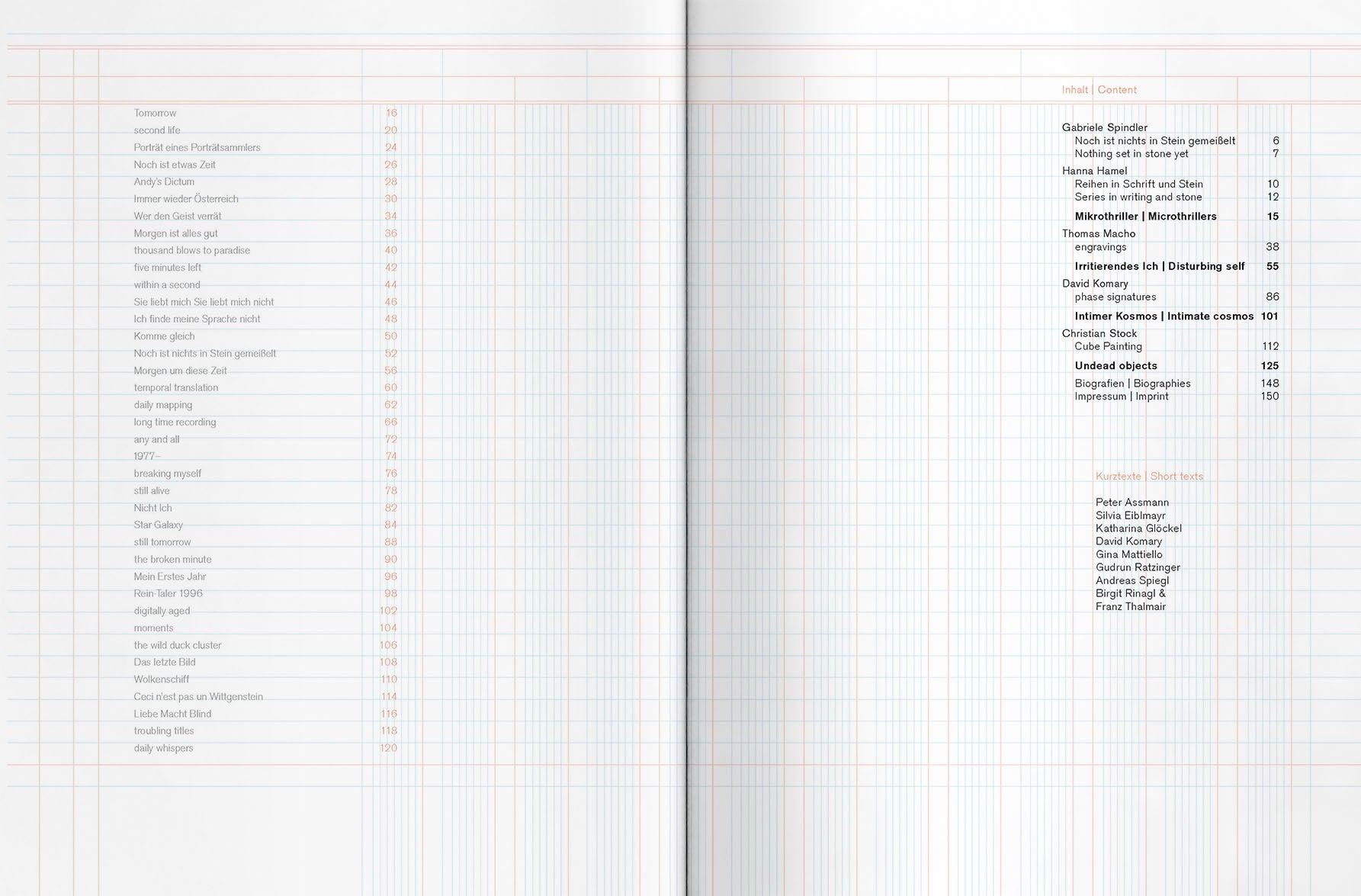1361x896 pixels.
Task: Click 'Morgen um diese Zeit' entry
Action: coord(180,371)
